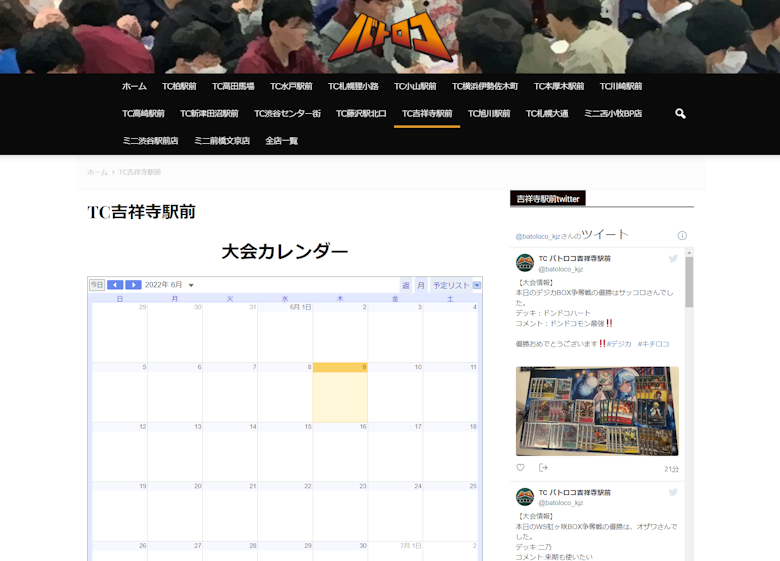This screenshot has width=780, height=561.
Task: Open profile avatar of first tweet
Action: [525, 263]
